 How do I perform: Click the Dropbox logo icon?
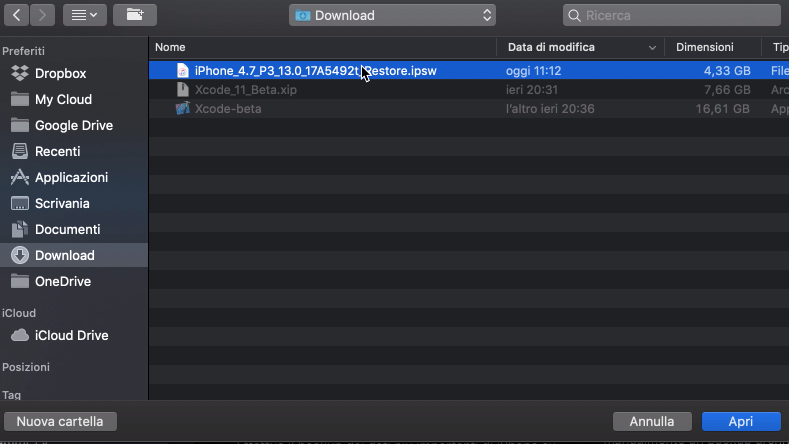(20, 73)
